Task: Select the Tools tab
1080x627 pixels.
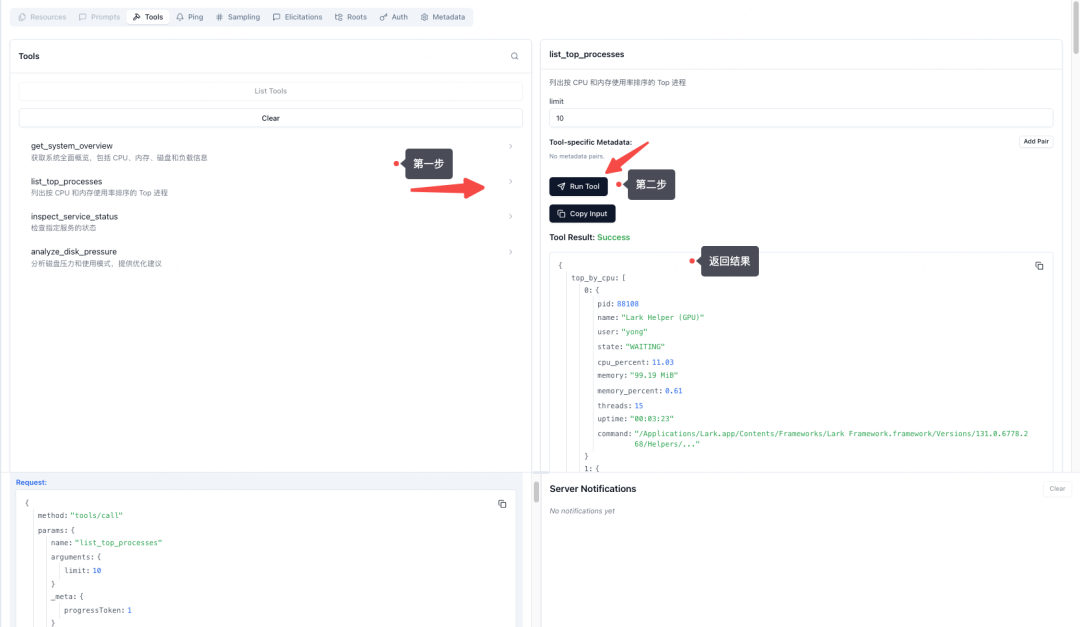Action: [147, 17]
